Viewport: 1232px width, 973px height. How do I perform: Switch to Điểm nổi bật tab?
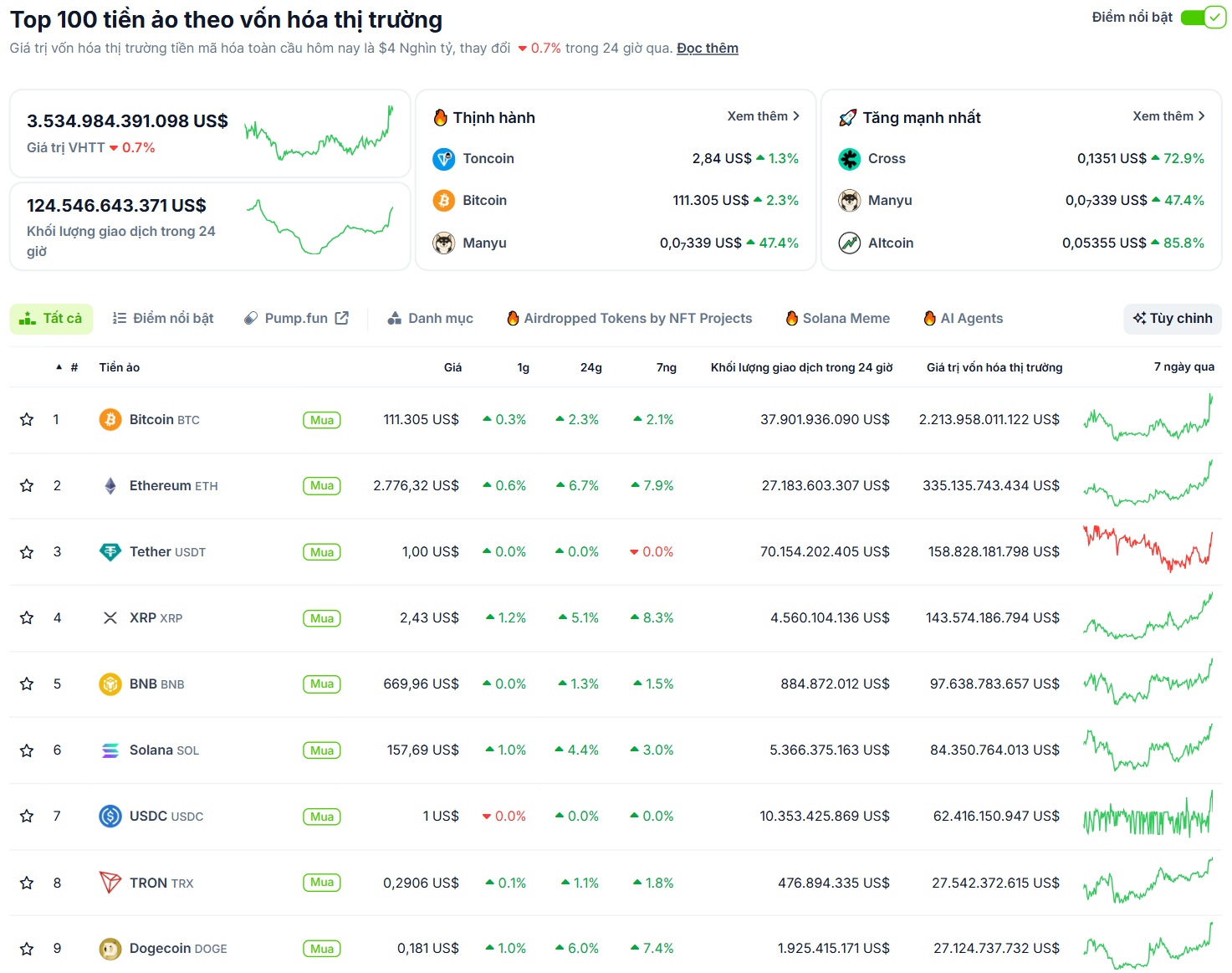pos(163,318)
